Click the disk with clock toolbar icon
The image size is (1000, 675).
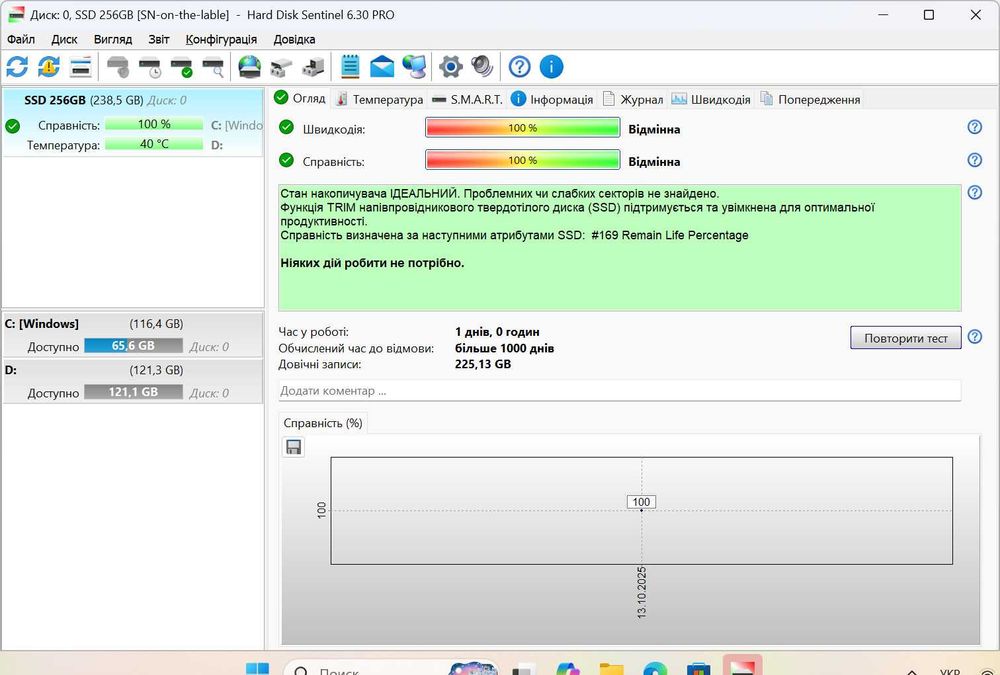click(x=150, y=67)
